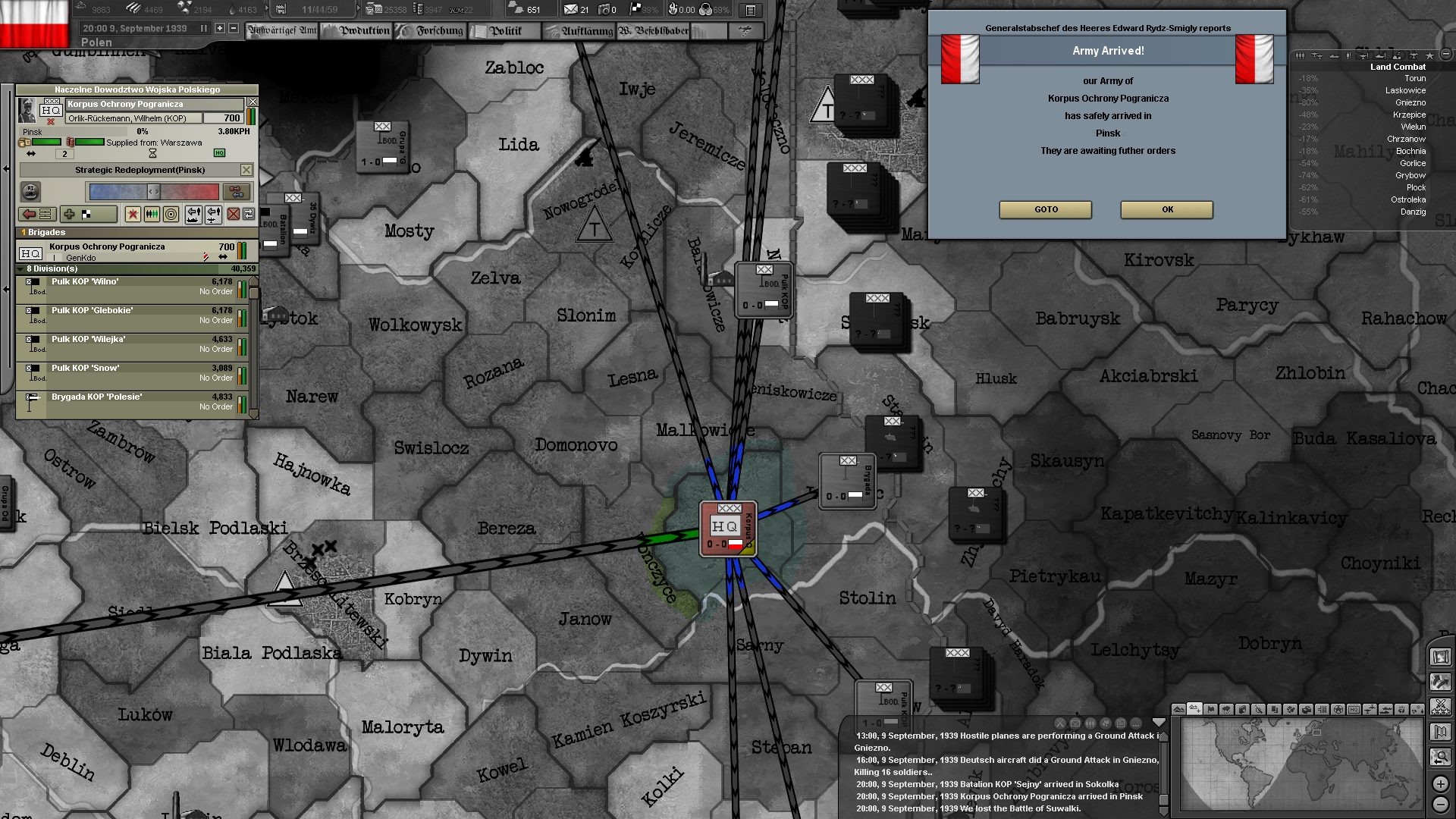
Task: Click the flag sidebar button above magnifier
Action: pos(1440,732)
